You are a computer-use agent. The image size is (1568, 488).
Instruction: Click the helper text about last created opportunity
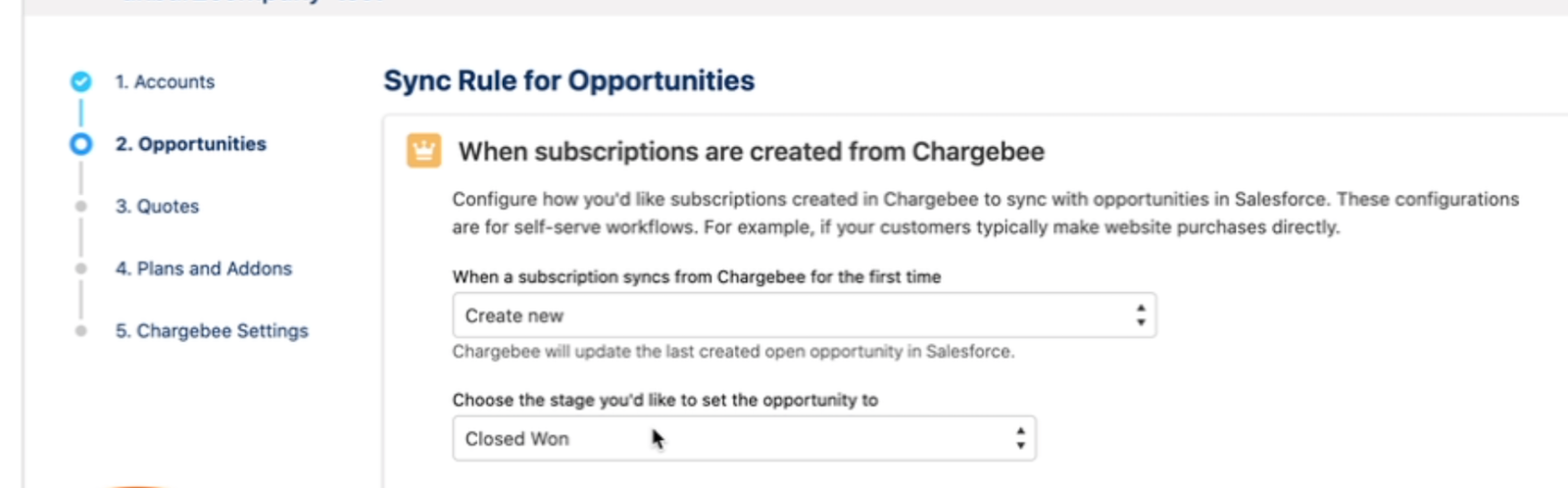[733, 352]
